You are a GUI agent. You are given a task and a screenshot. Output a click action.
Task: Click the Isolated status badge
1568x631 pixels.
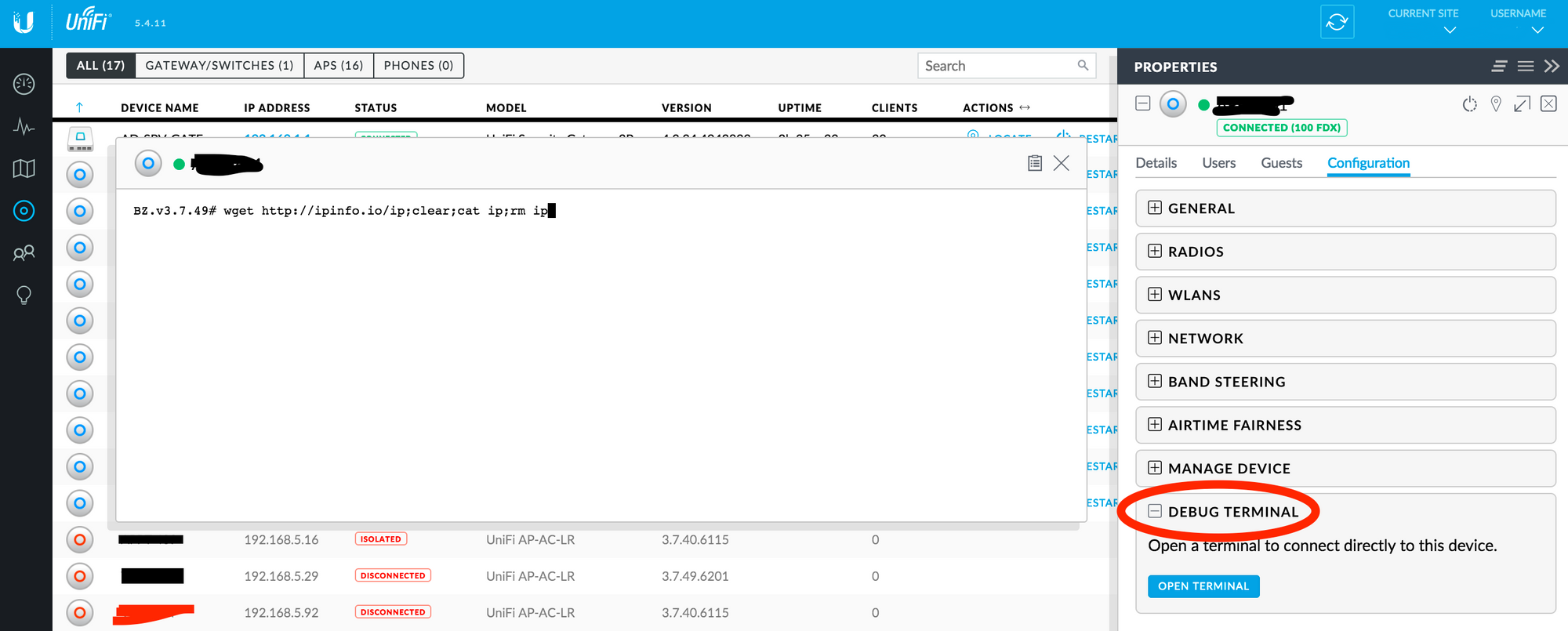tap(381, 539)
